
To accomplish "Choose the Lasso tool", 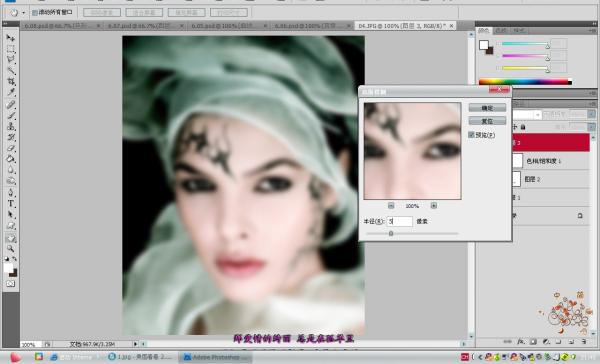I will coord(10,60).
